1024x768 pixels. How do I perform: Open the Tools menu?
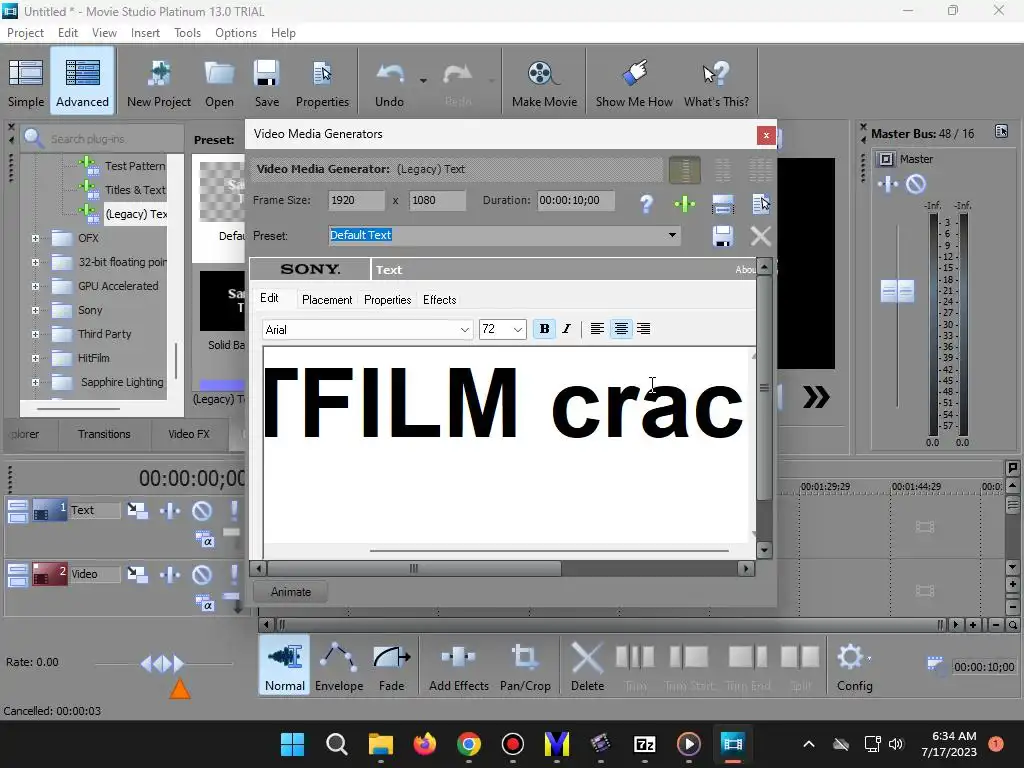click(187, 33)
